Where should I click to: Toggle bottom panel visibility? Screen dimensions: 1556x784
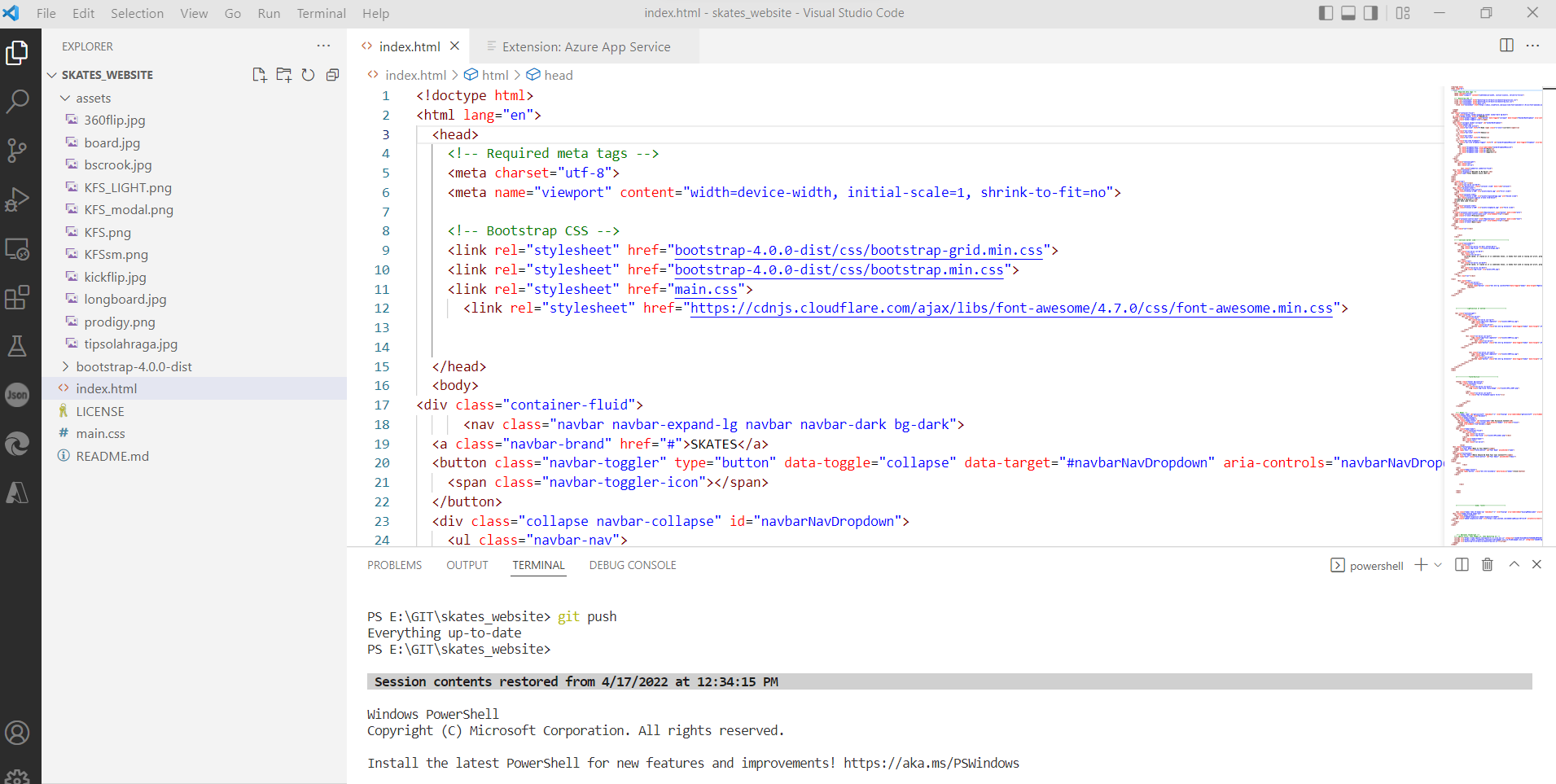tap(1348, 13)
